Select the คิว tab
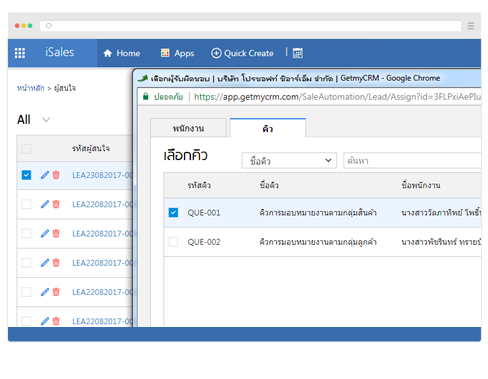This screenshot has width=488, height=379. tap(268, 128)
